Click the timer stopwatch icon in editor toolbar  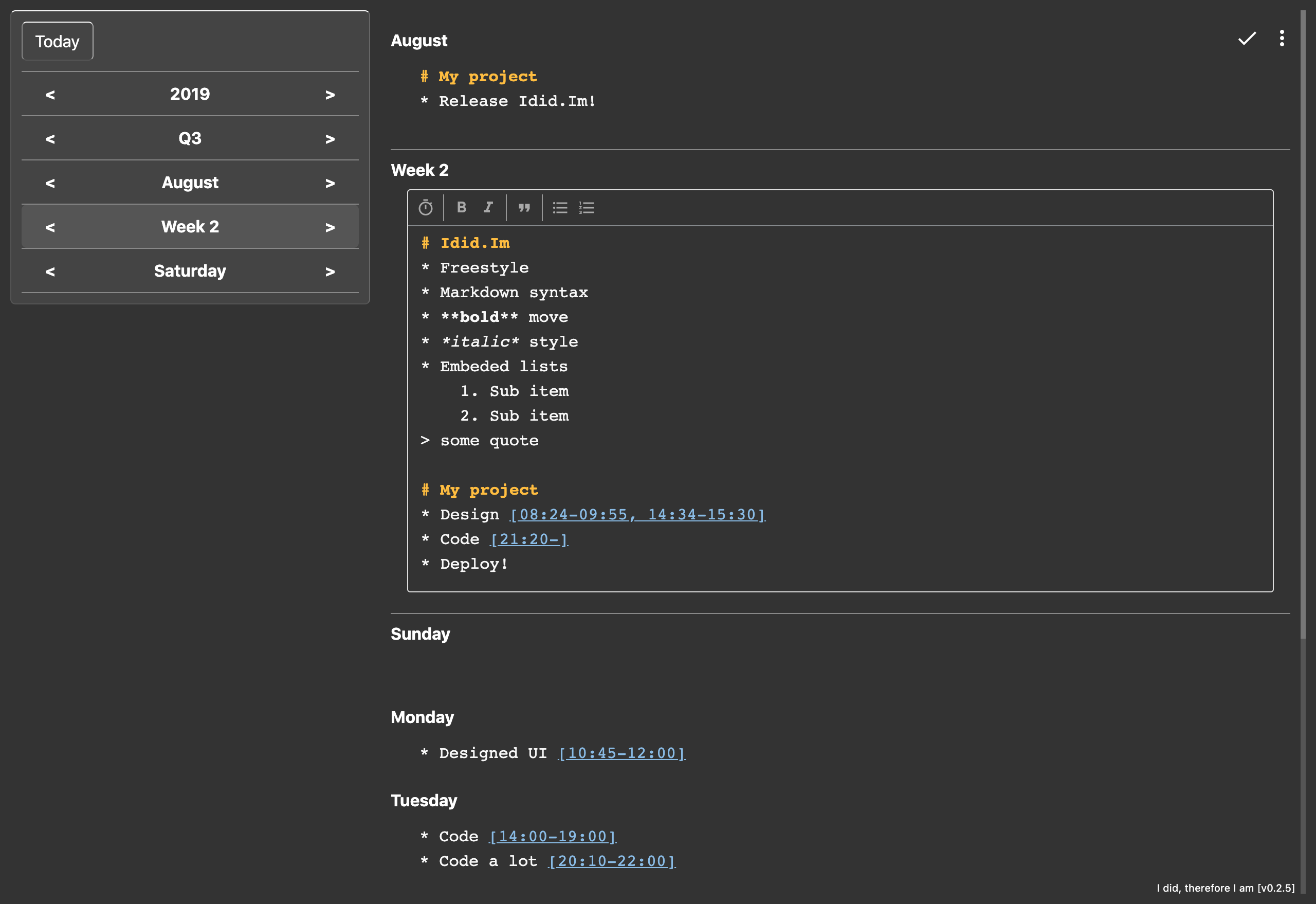click(425, 208)
